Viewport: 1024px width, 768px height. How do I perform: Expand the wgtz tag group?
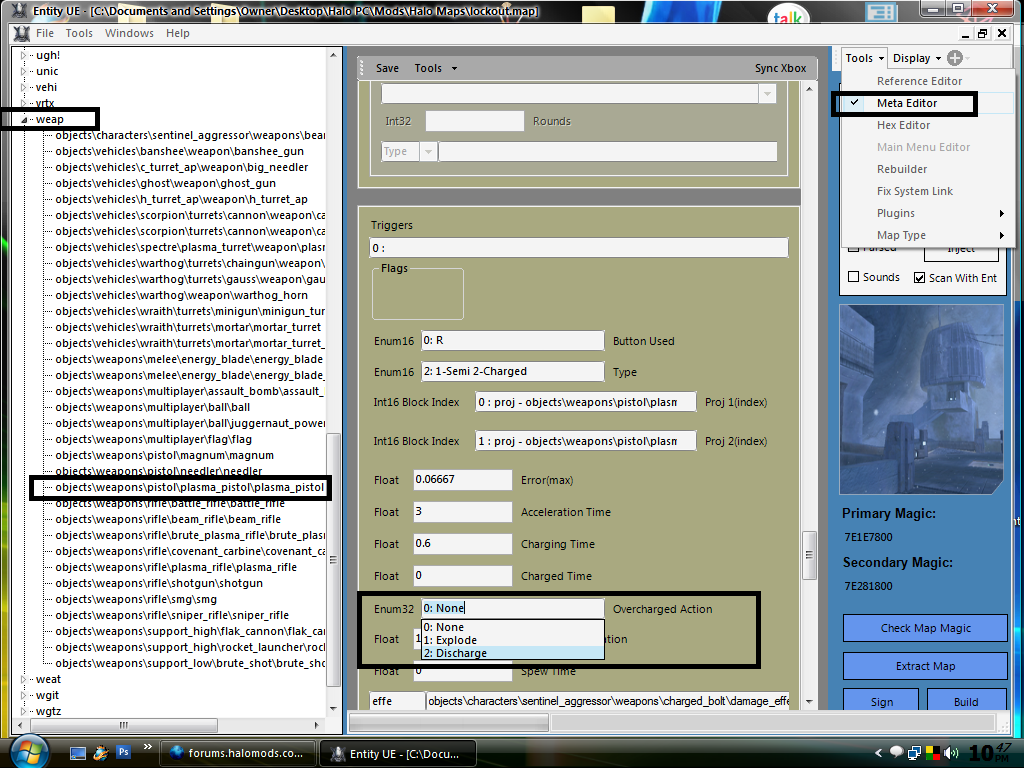(x=24, y=711)
